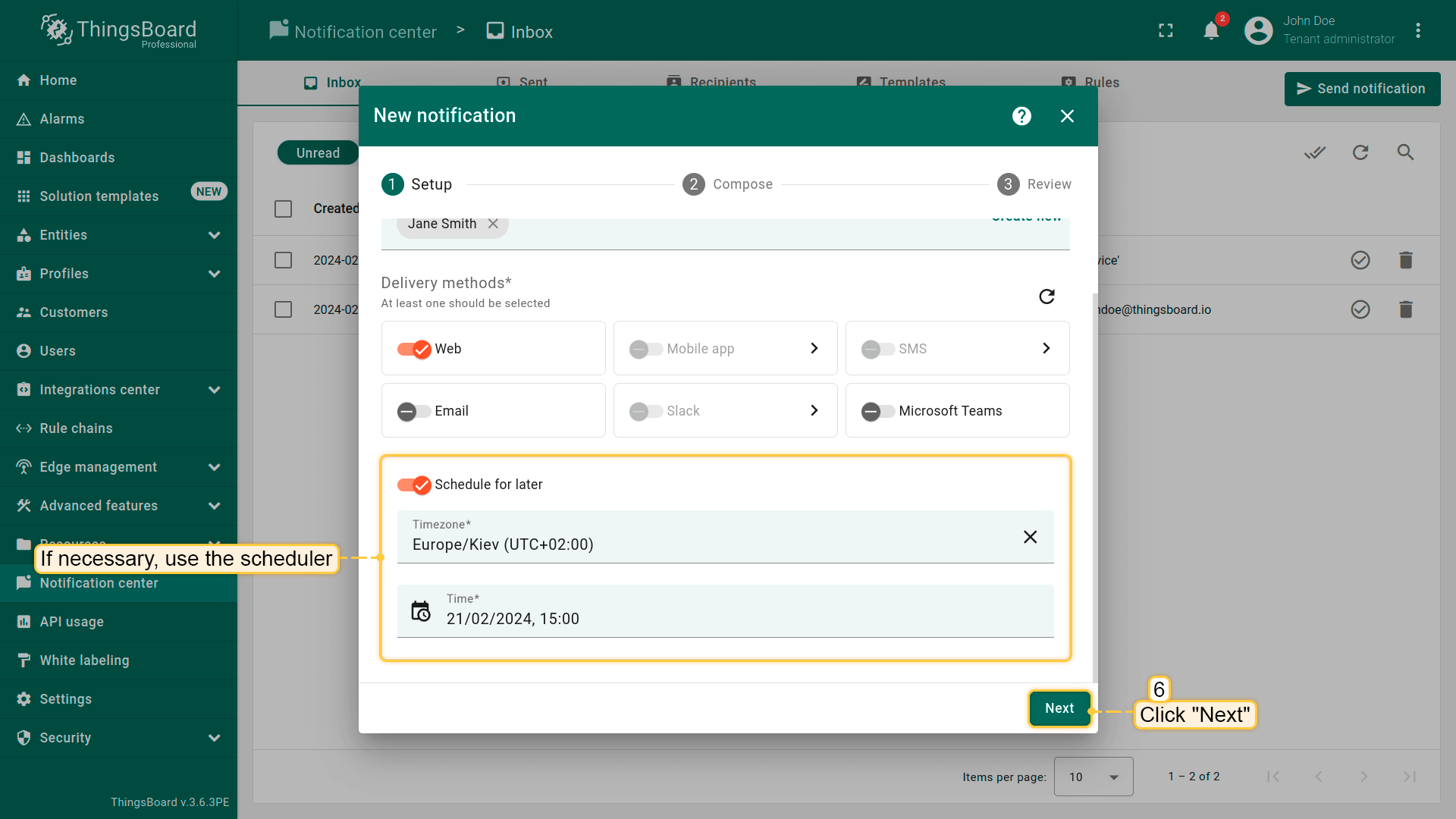Screen dimensions: 1456x819
Task: Click the Next button
Action: coord(1059,708)
